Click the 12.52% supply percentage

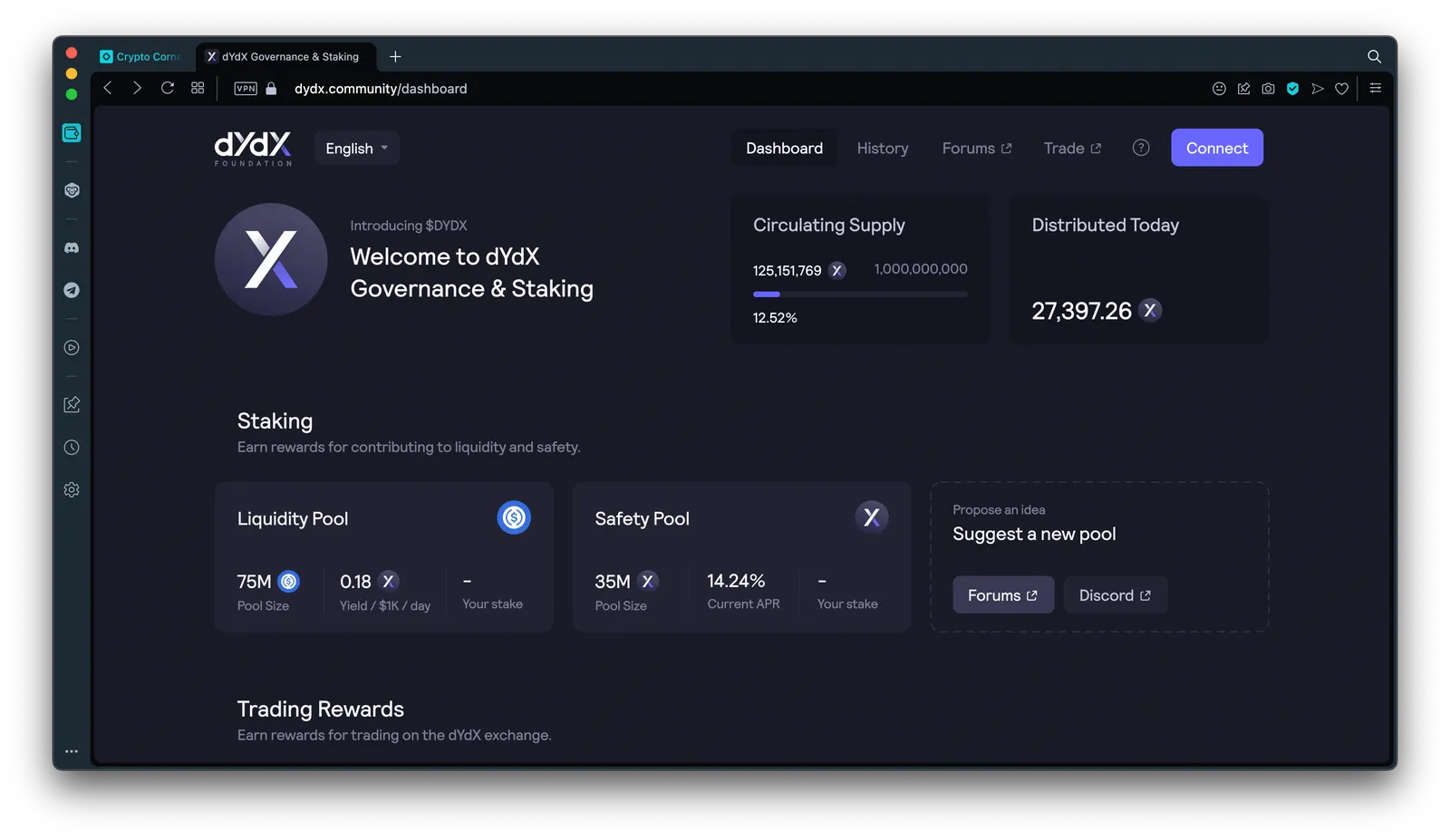click(775, 318)
